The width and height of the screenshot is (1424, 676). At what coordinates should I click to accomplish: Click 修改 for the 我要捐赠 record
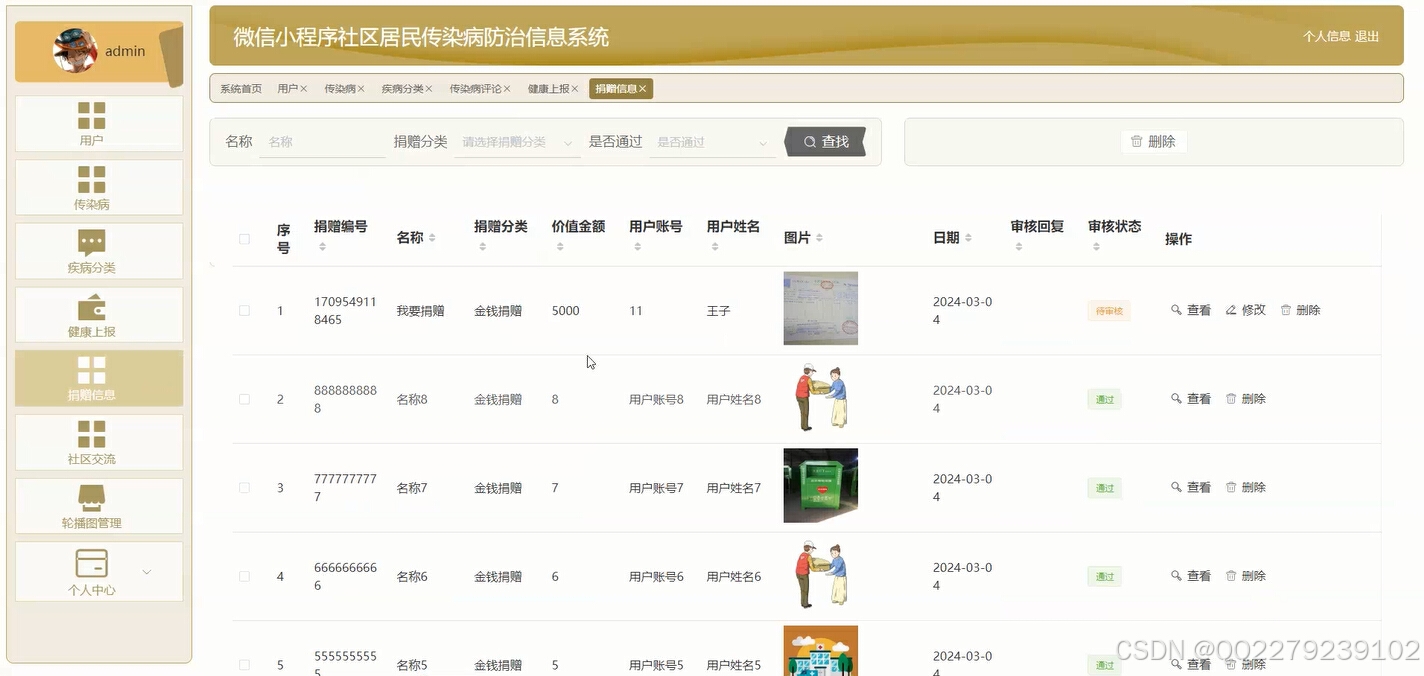[1245, 310]
